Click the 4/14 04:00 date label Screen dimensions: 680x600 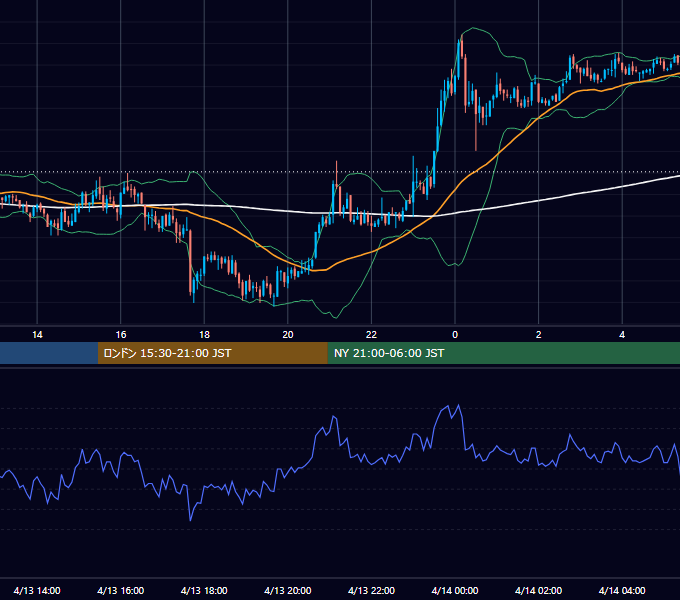[x=622, y=590]
